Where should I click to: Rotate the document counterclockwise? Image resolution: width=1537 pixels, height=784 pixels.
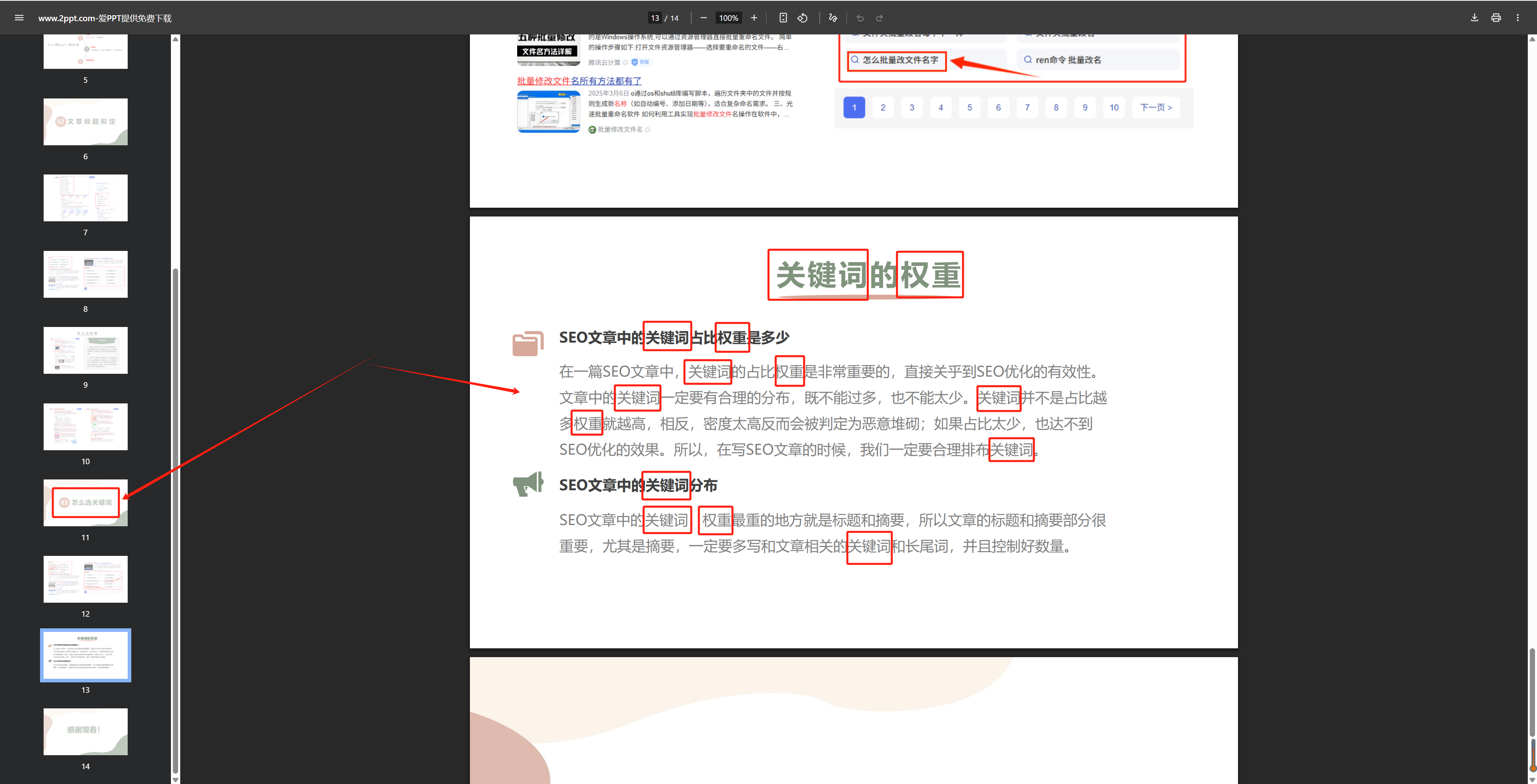click(802, 17)
